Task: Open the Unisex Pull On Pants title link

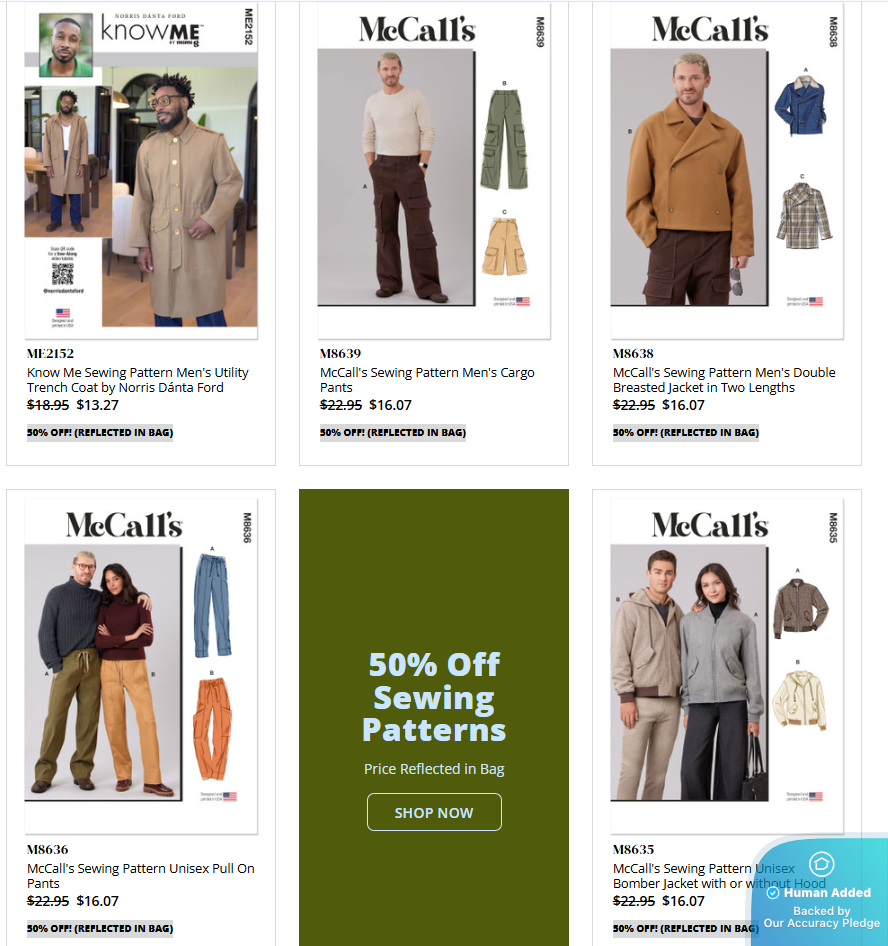Action: pyautogui.click(x=141, y=876)
